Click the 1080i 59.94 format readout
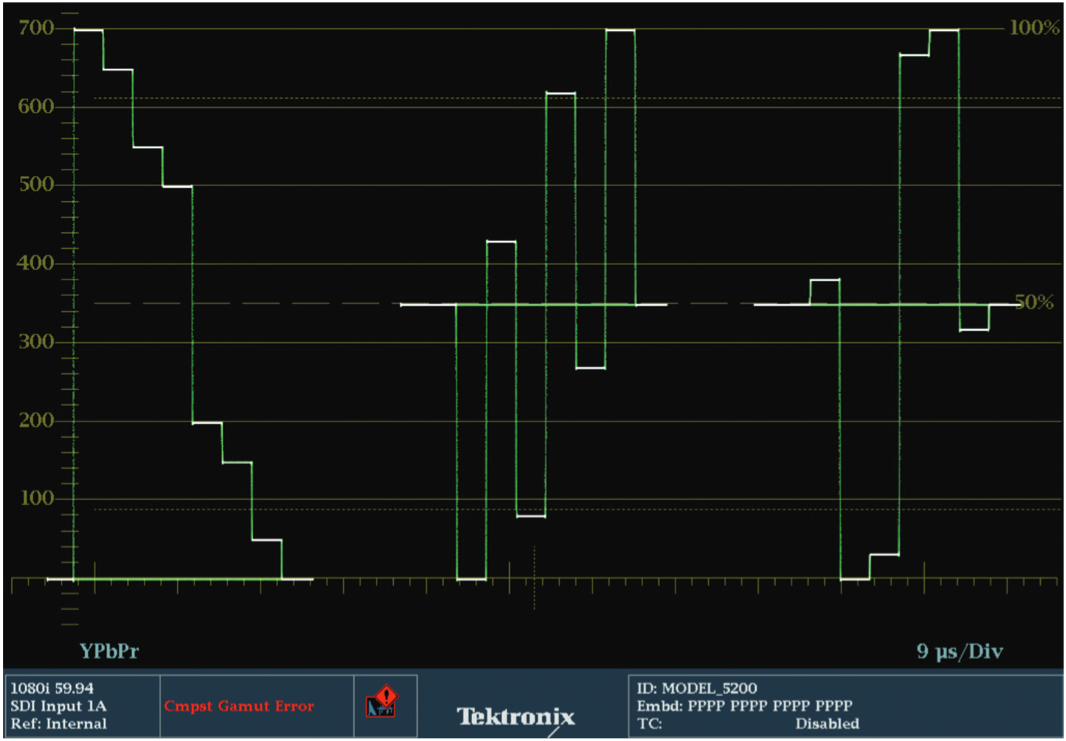This screenshot has width=1066, height=741. (x=52, y=689)
